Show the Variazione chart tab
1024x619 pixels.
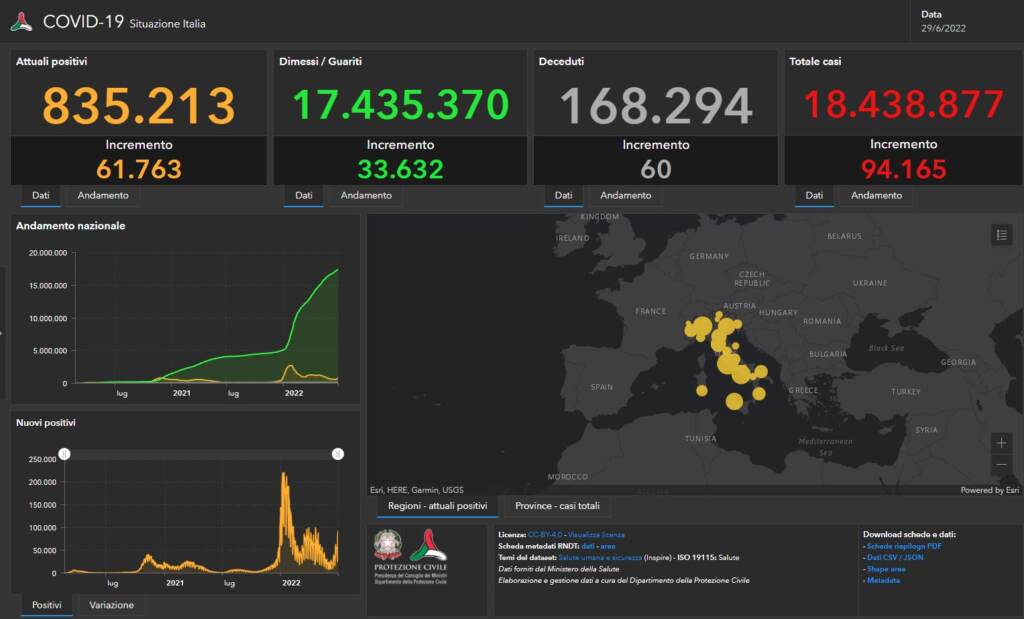click(111, 605)
